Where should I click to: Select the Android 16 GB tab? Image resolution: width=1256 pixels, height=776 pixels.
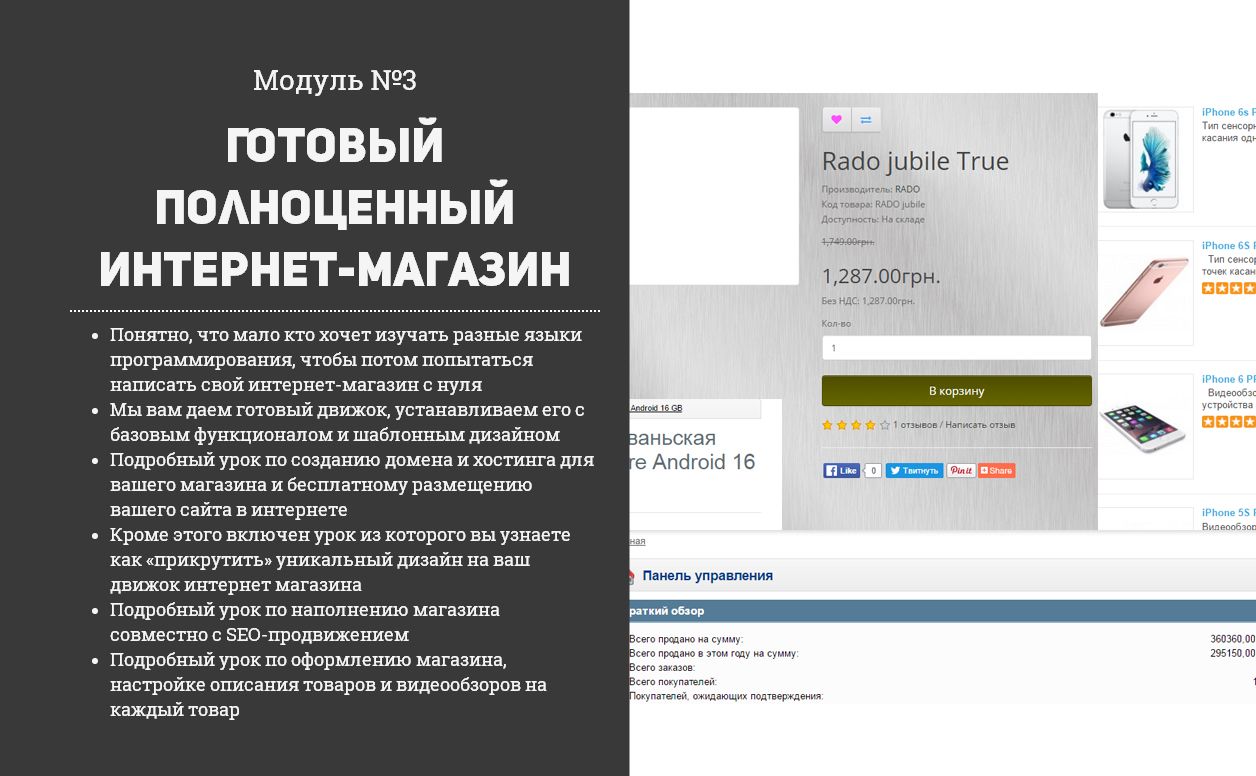coord(656,408)
